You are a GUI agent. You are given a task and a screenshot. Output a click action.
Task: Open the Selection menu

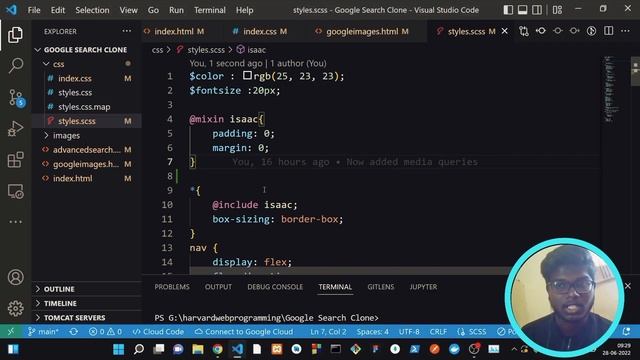[x=92, y=10]
